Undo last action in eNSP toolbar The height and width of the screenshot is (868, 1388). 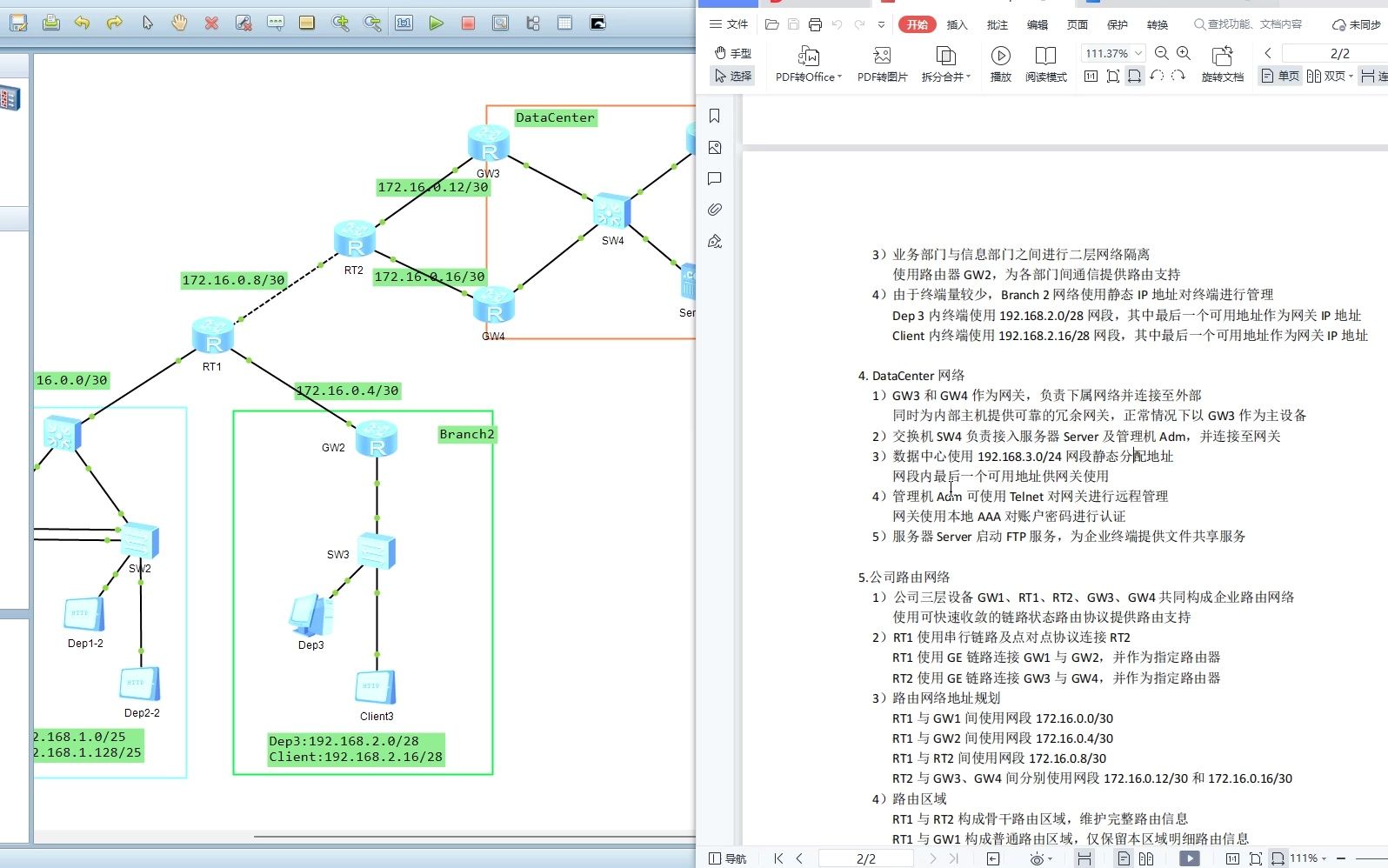83,23
